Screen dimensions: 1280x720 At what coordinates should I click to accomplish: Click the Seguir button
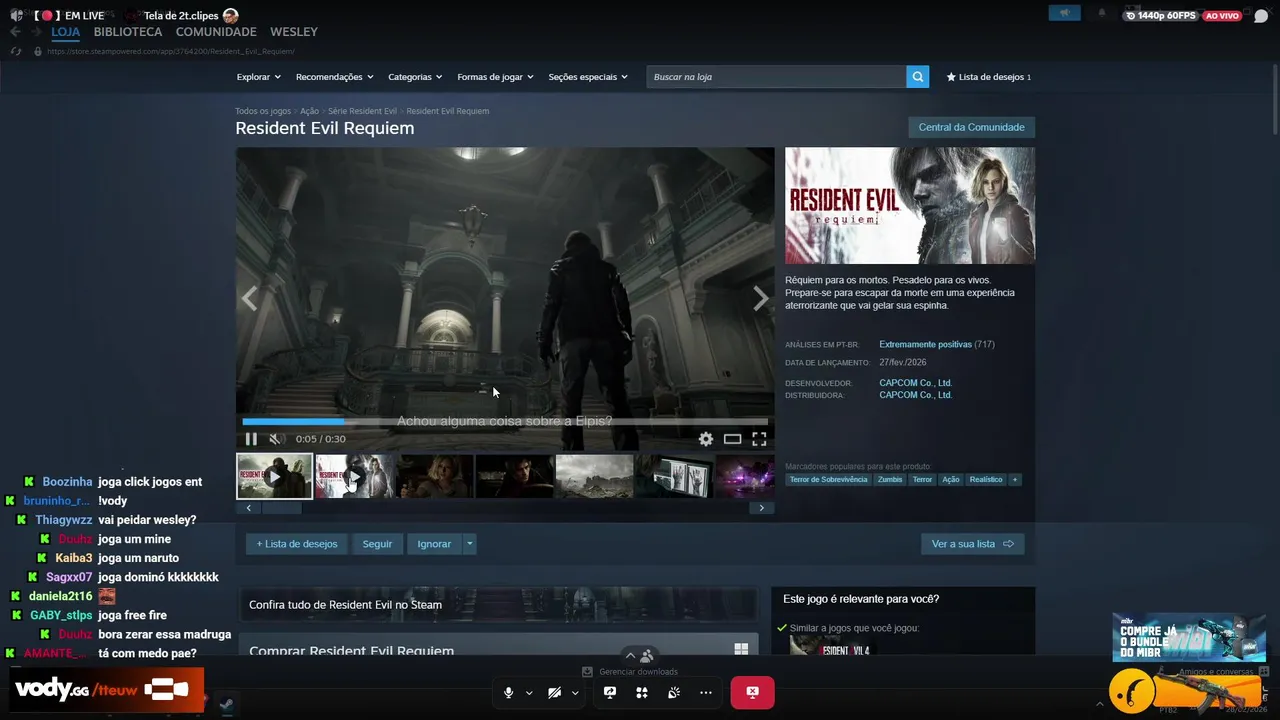click(x=377, y=544)
